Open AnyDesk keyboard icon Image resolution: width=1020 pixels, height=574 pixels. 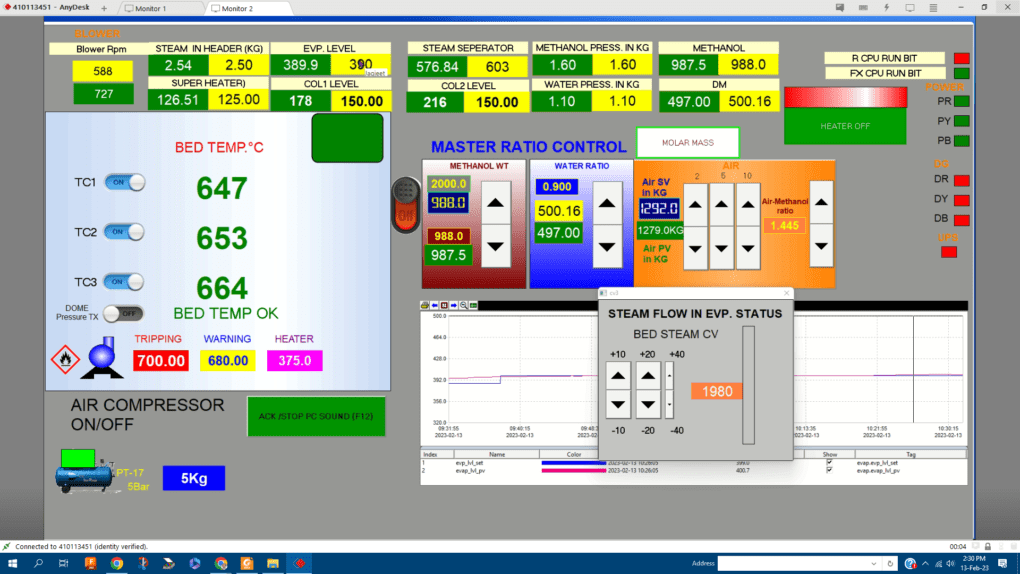point(863,8)
